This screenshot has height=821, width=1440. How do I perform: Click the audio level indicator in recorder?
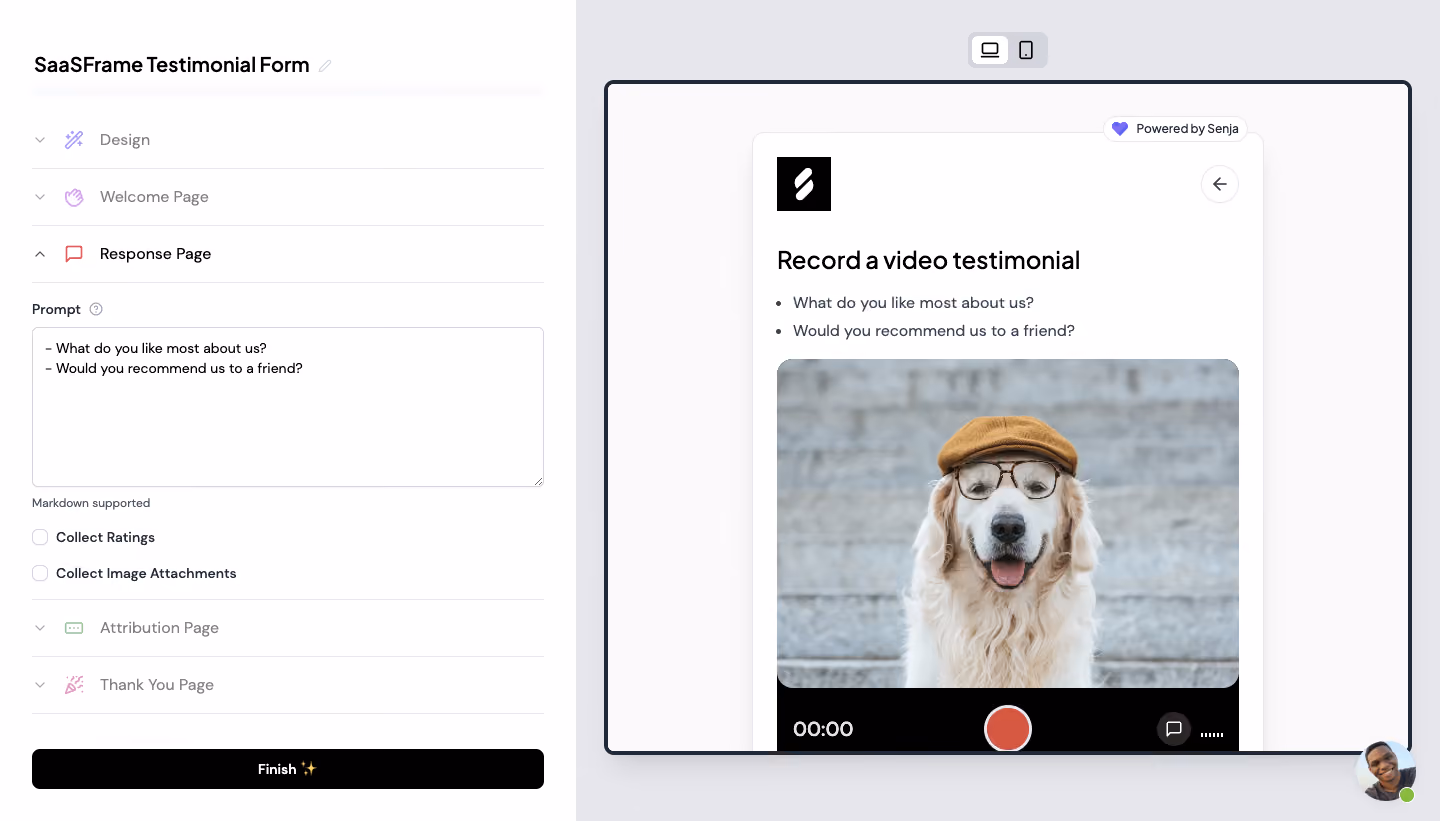point(1212,733)
